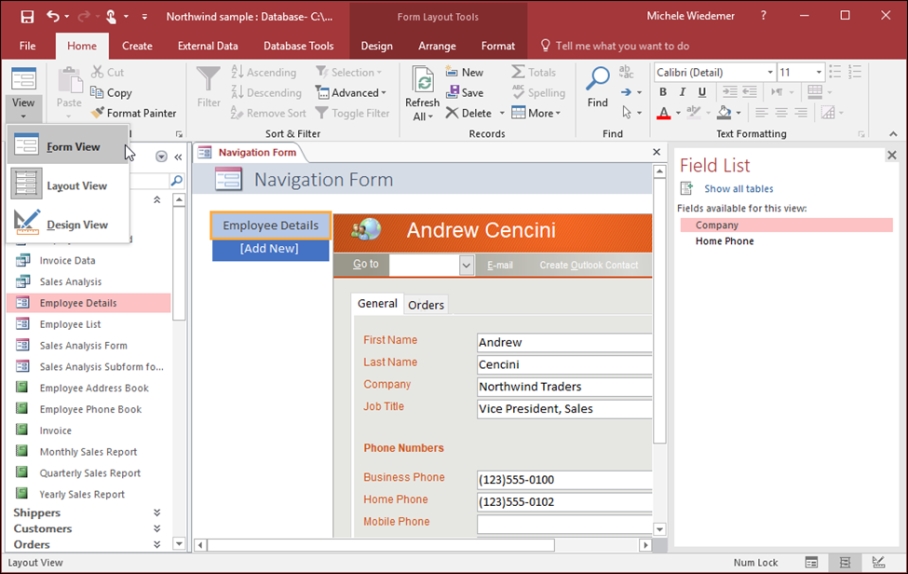The width and height of the screenshot is (908, 574).
Task: Click the First Name field
Action: 565,342
